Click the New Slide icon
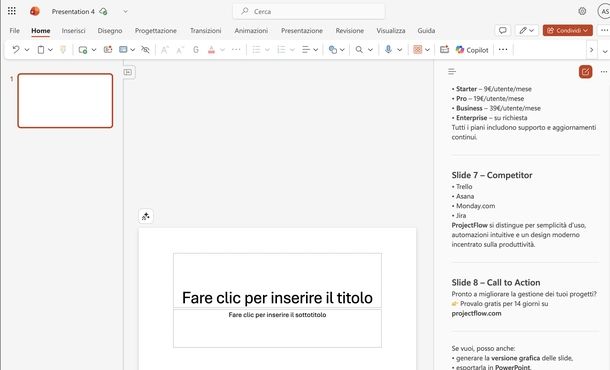The image size is (610, 370). [x=82, y=49]
